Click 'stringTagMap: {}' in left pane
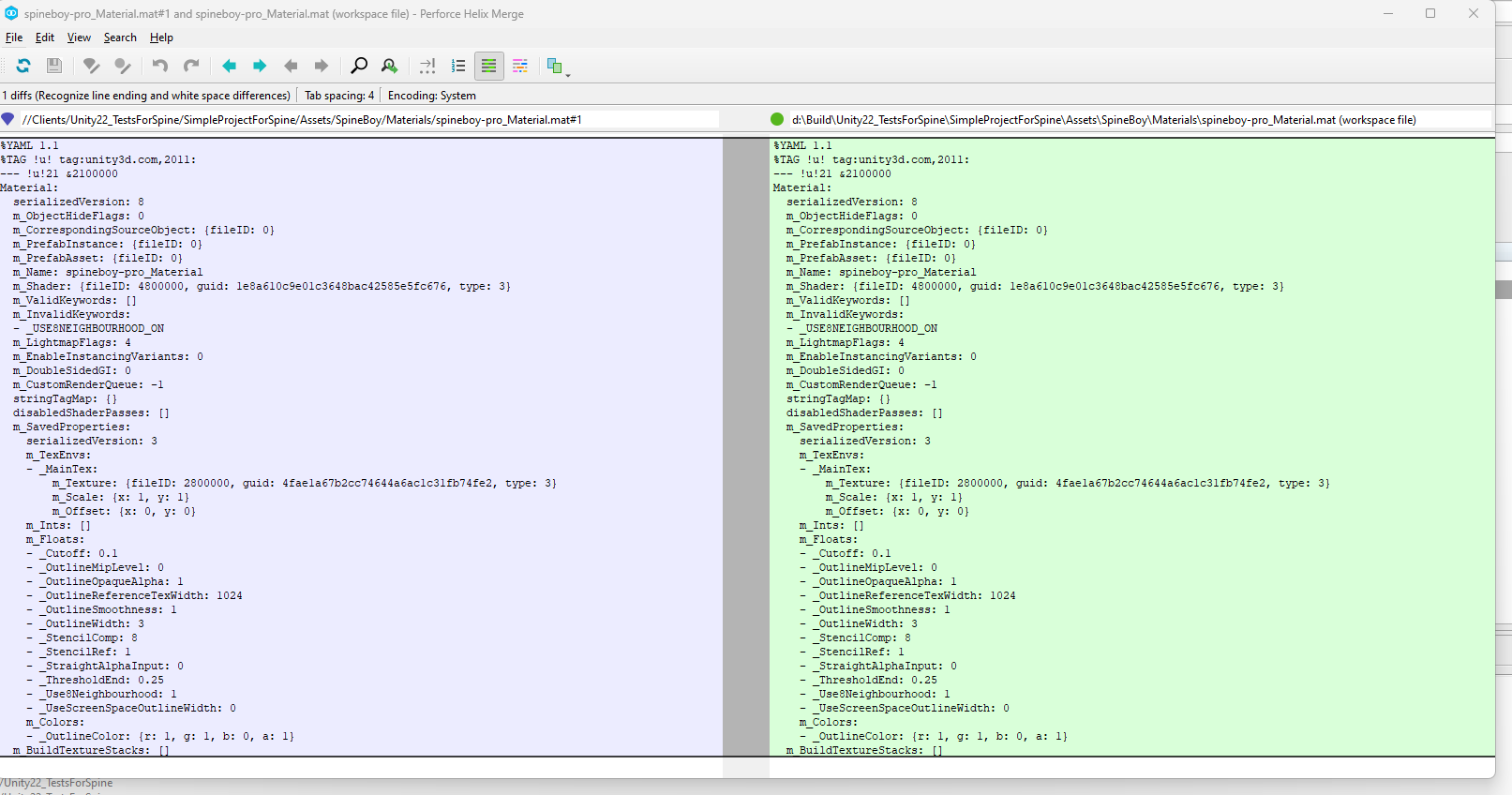 click(x=65, y=398)
